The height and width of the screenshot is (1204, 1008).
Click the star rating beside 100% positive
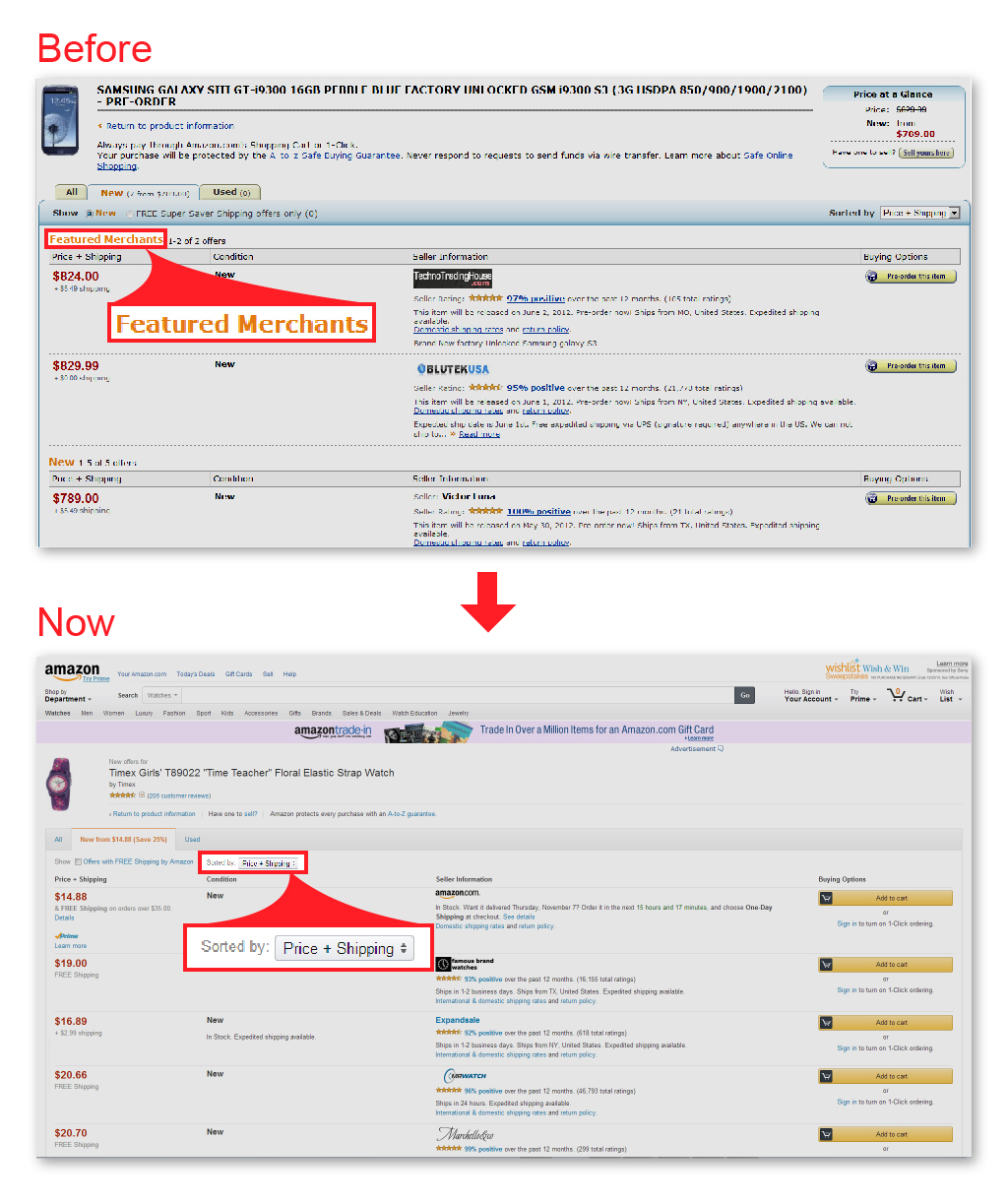485,512
